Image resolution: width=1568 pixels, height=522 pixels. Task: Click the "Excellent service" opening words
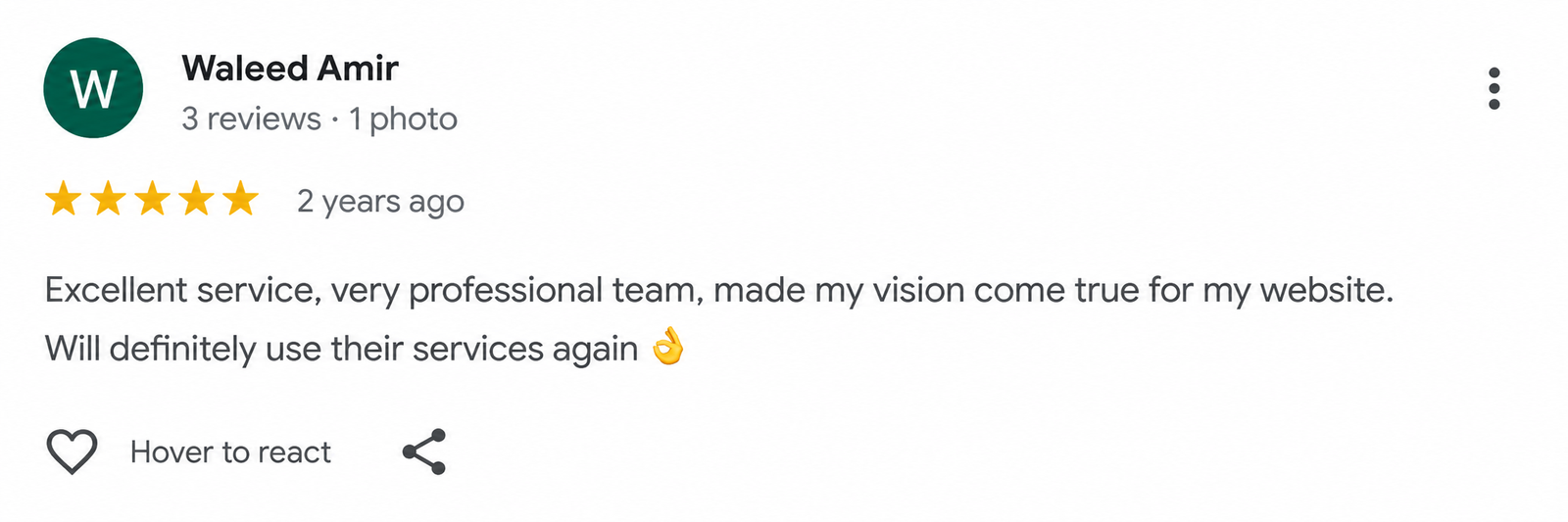[180, 290]
